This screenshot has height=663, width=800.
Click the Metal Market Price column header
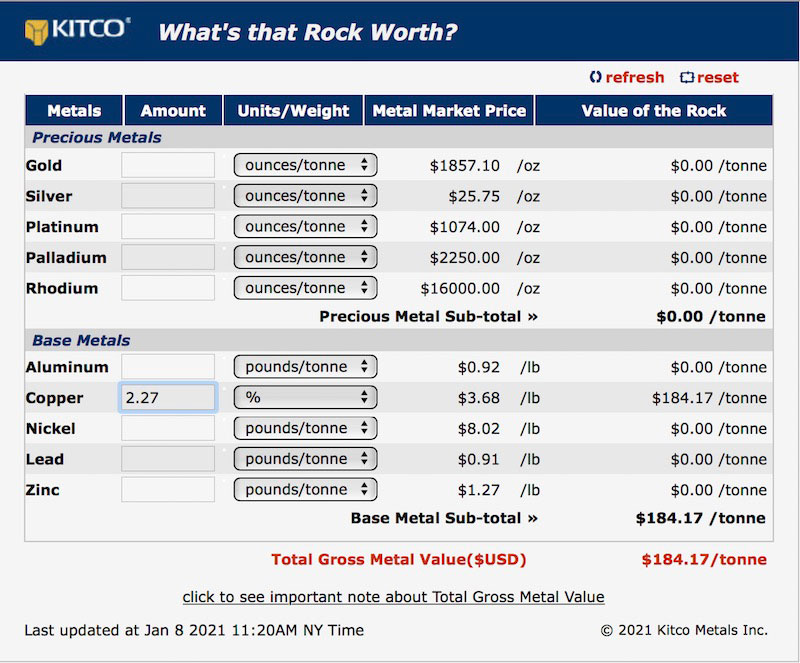tap(449, 110)
